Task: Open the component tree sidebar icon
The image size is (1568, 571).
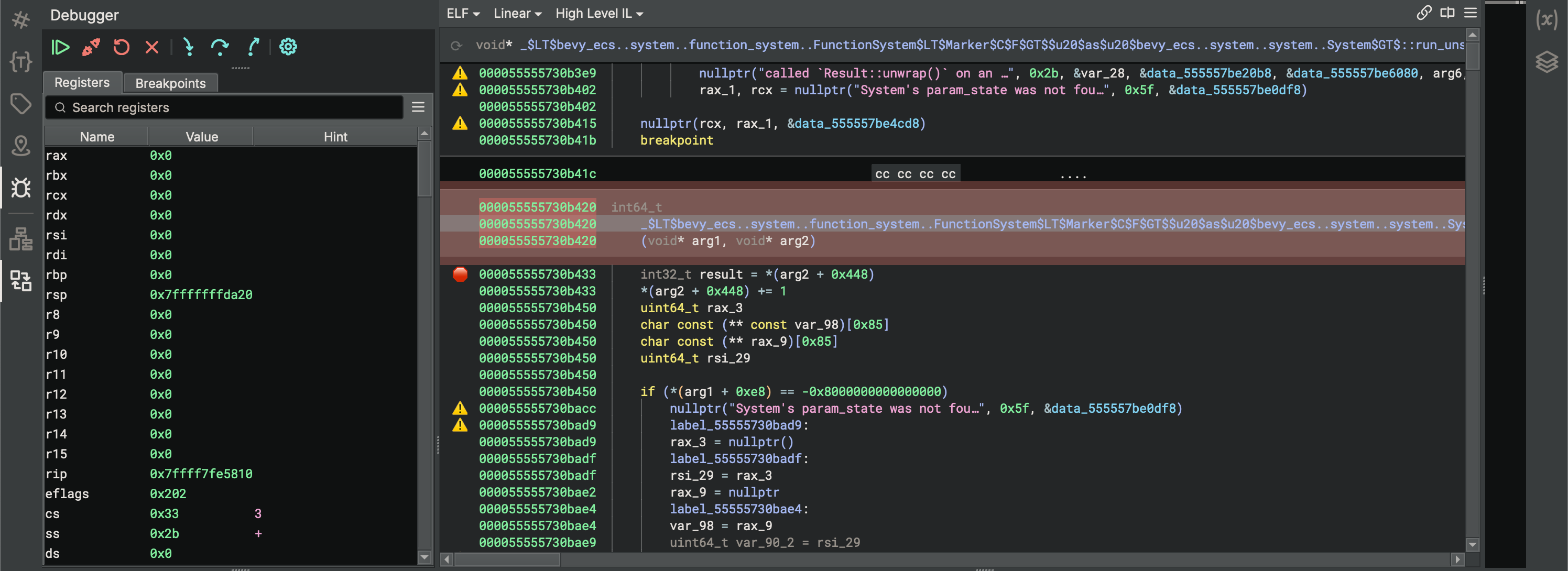Action: [x=20, y=280]
